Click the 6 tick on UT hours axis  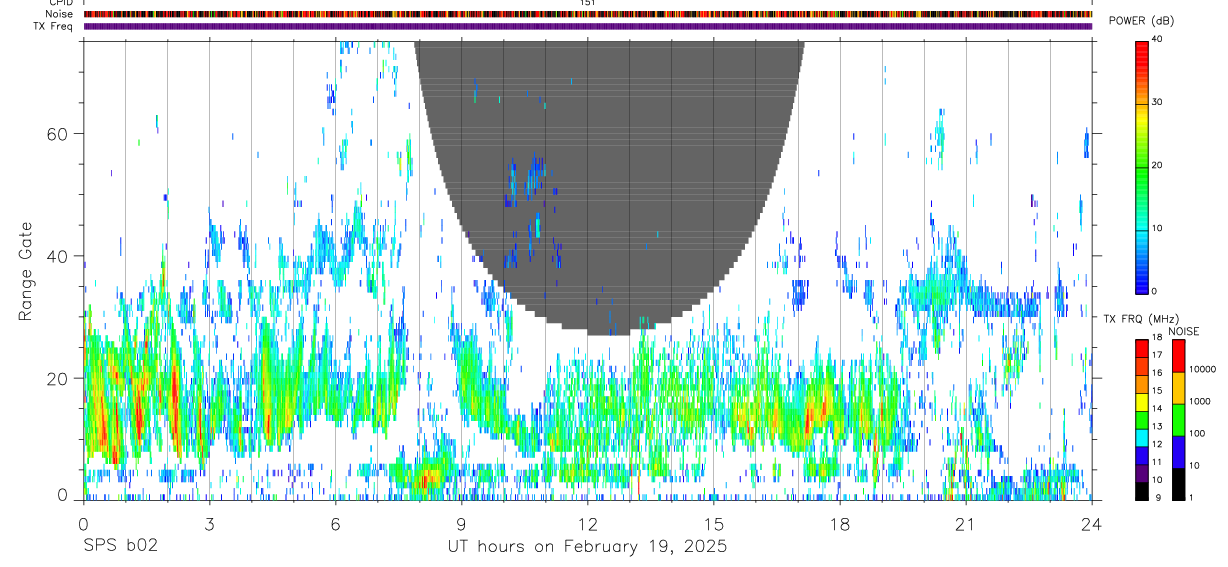click(335, 524)
